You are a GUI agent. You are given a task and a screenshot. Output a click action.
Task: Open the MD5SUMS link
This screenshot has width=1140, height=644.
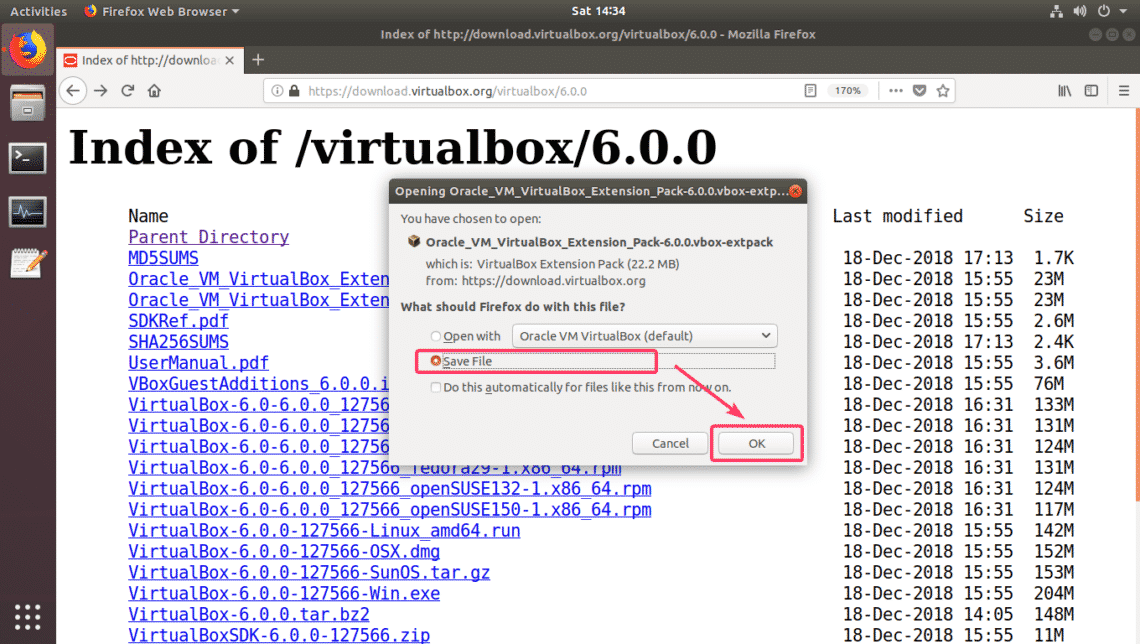[x=164, y=258]
